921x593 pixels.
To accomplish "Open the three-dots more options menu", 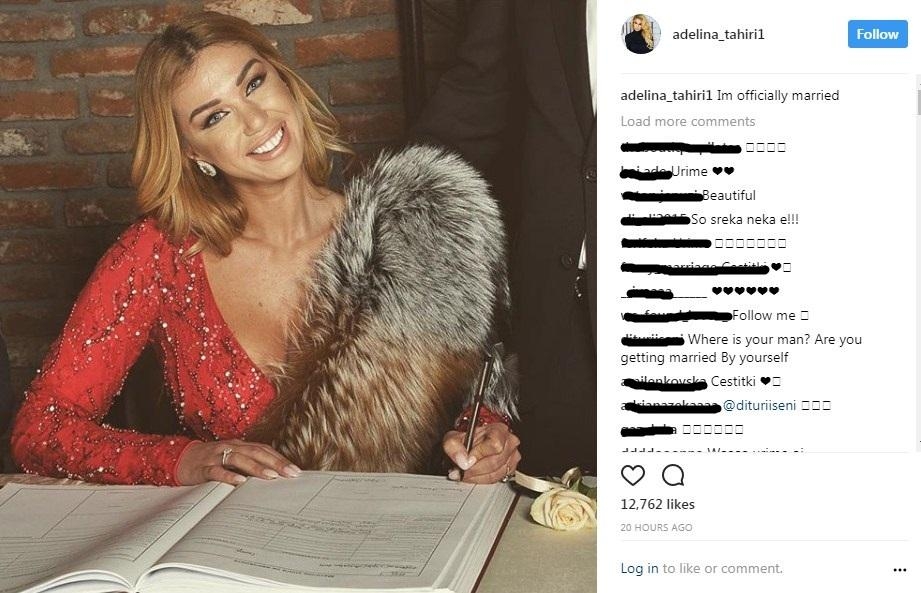I will tap(899, 570).
